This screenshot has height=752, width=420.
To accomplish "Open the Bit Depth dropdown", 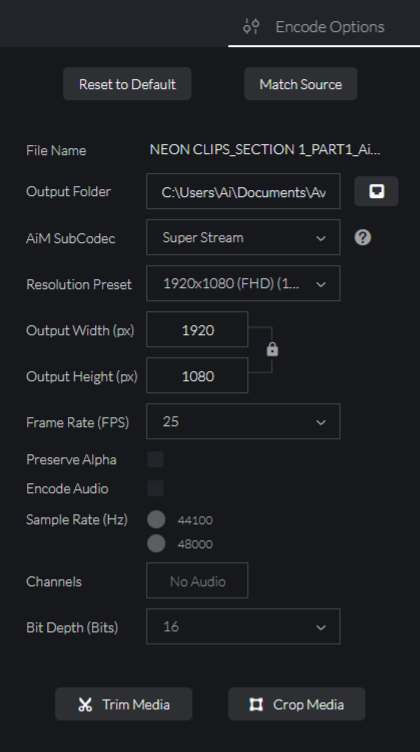I will click(x=243, y=627).
